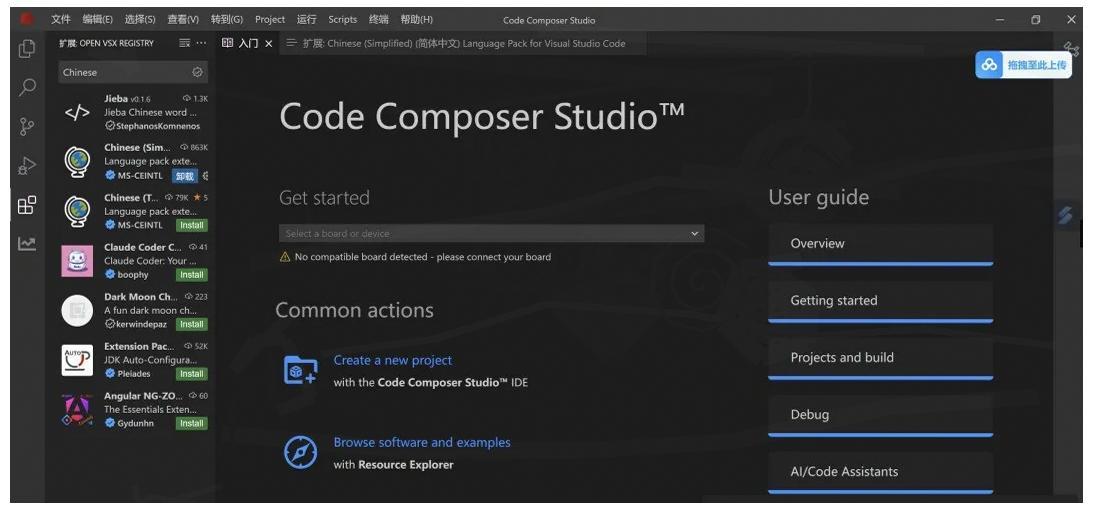Open the extensions panel more actions ellipsis
The image size is (1093, 511).
(x=201, y=43)
